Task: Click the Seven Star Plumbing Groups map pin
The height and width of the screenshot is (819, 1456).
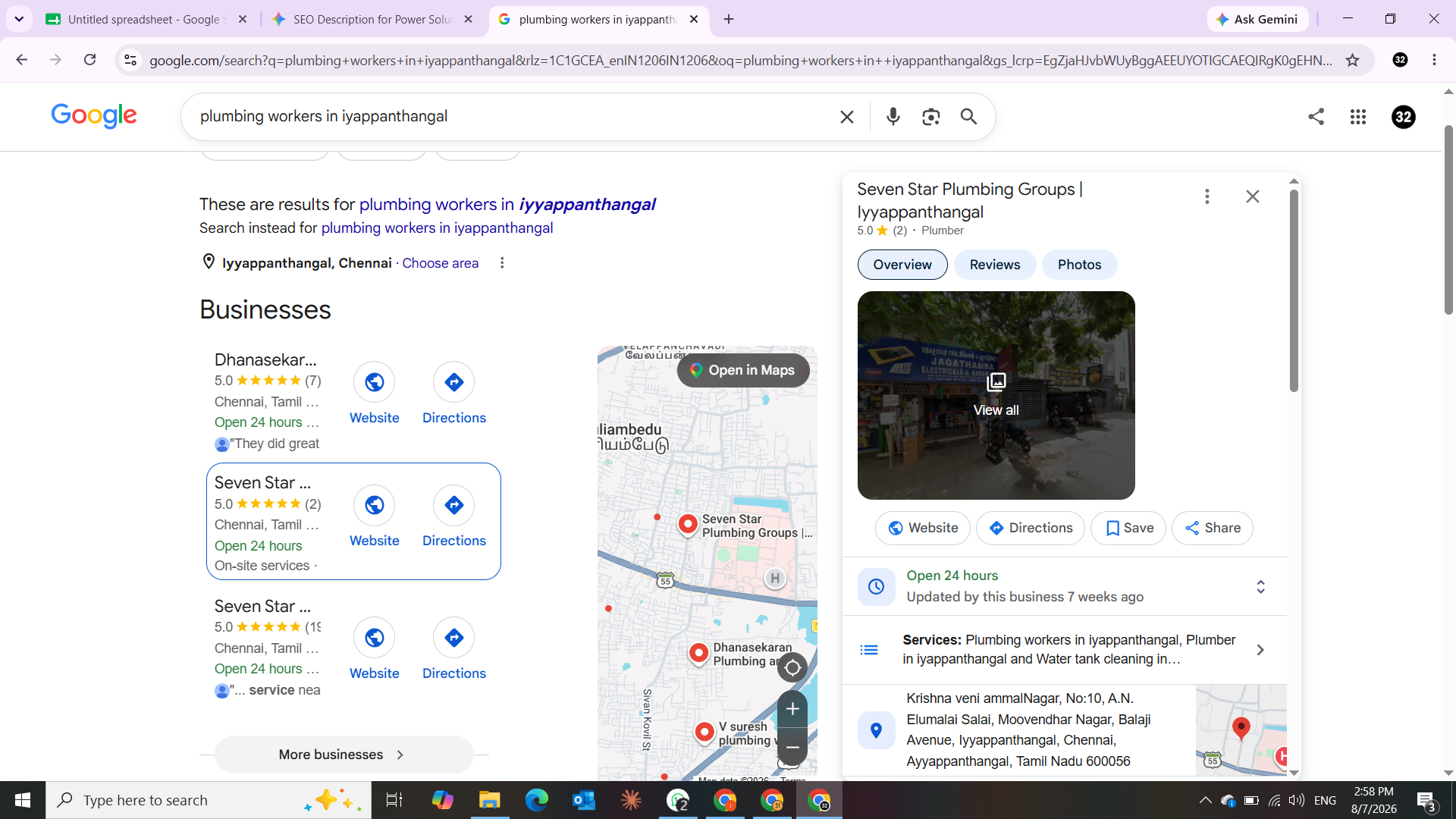Action: coord(688,524)
